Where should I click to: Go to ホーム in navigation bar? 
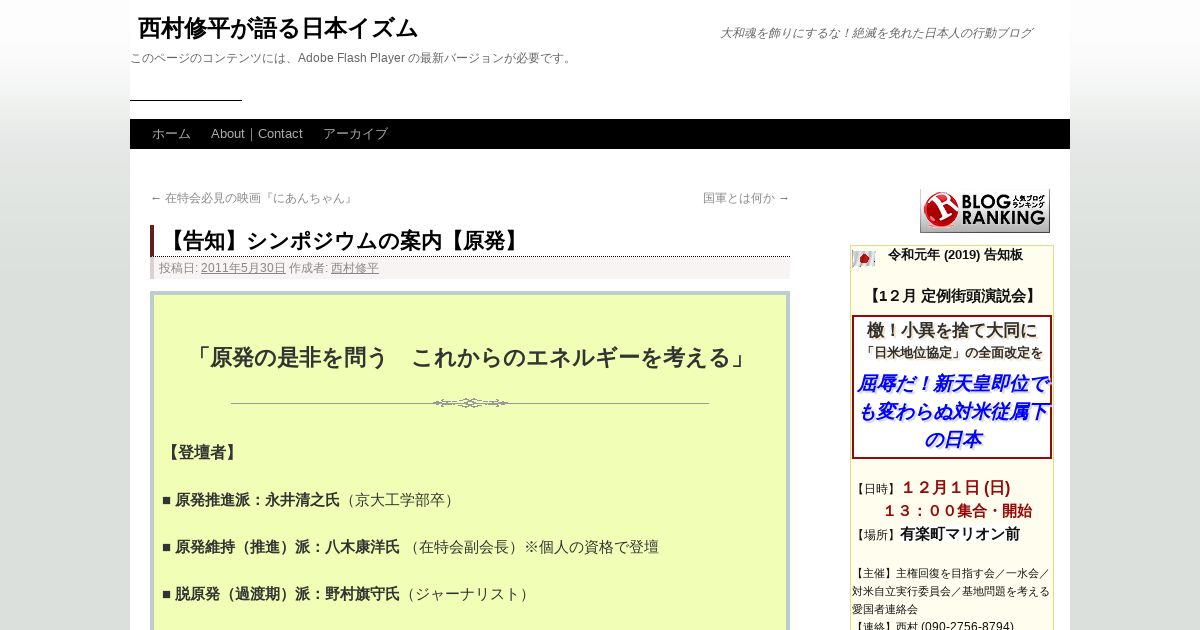click(171, 134)
